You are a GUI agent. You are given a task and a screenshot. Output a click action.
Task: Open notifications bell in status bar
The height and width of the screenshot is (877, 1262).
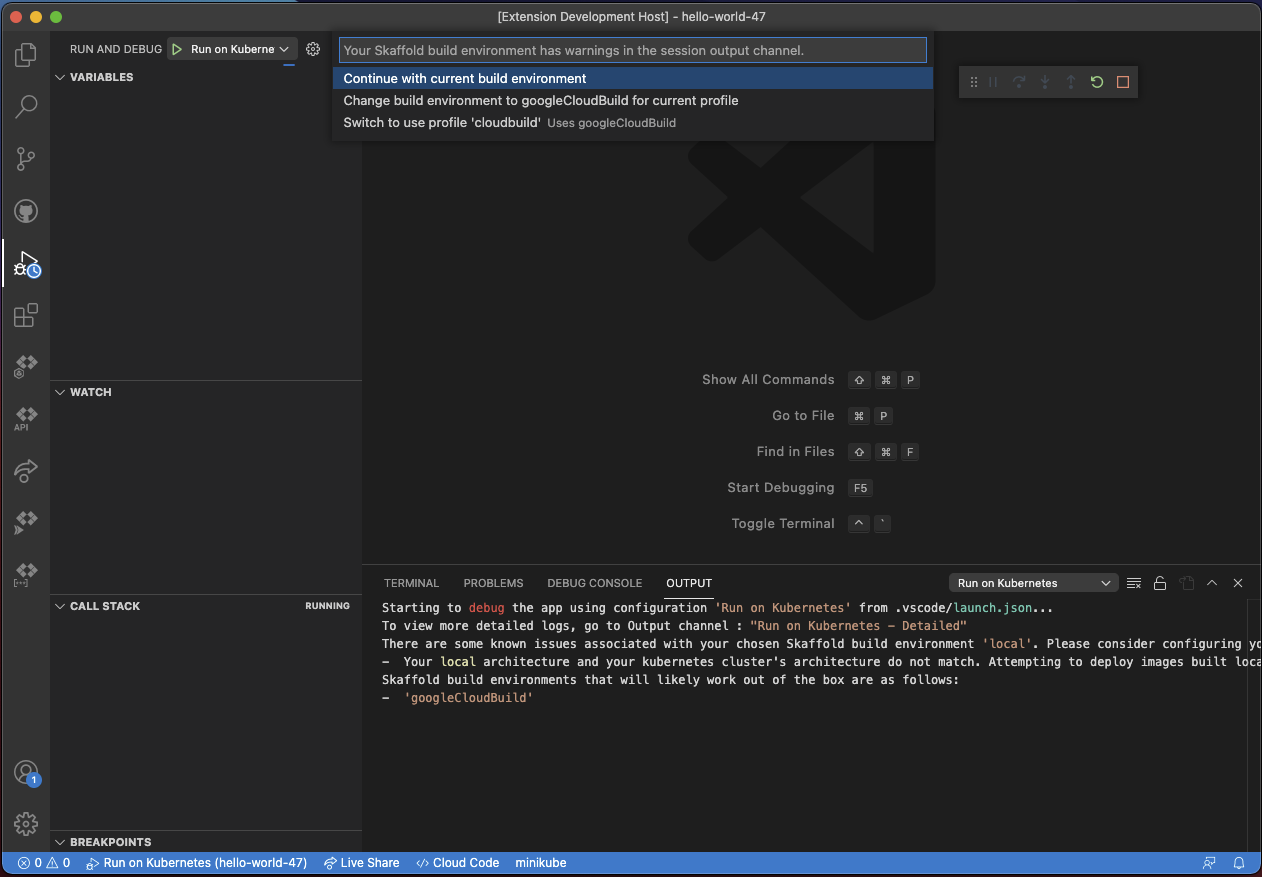tap(1239, 863)
